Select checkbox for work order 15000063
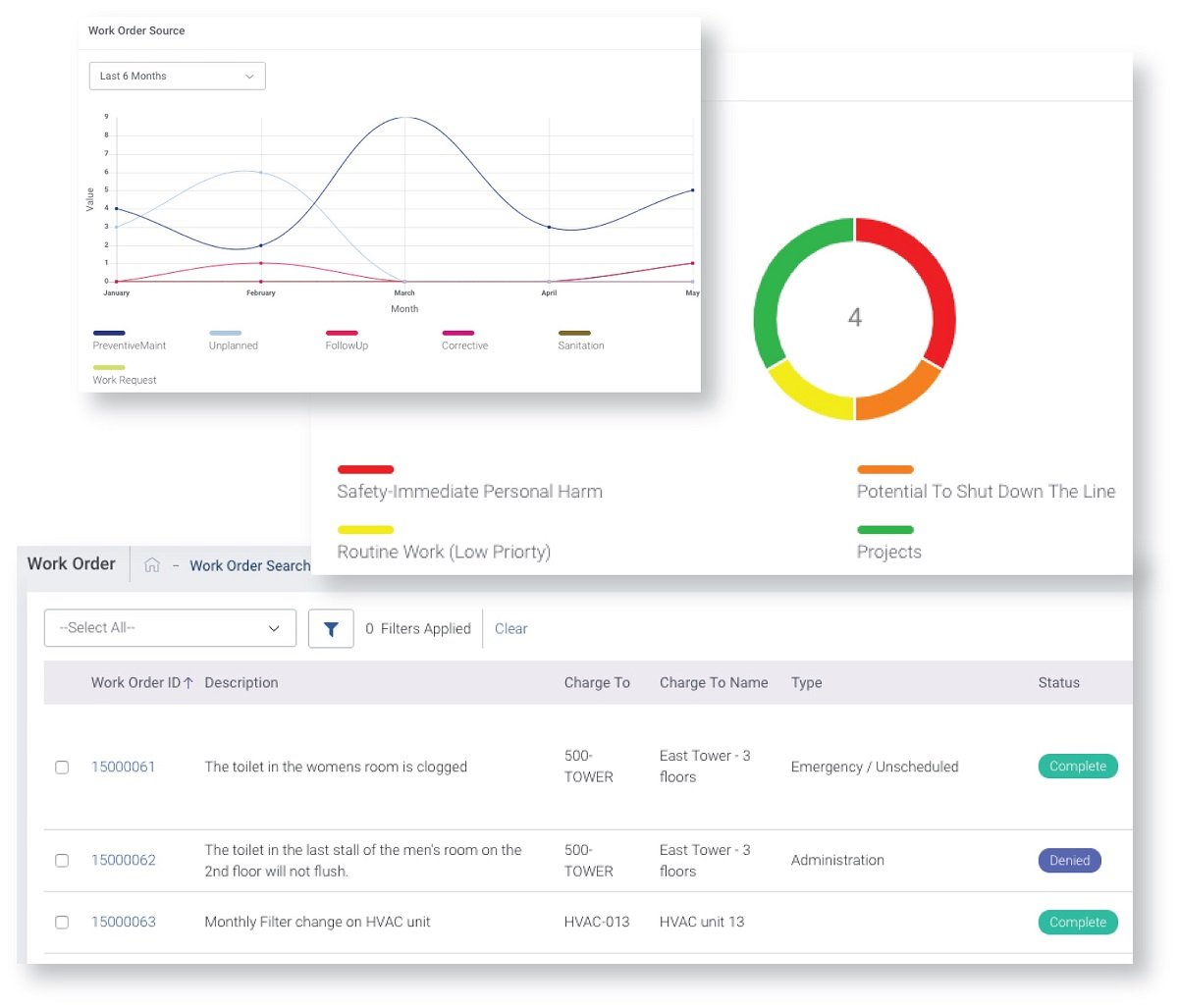 coord(62,923)
